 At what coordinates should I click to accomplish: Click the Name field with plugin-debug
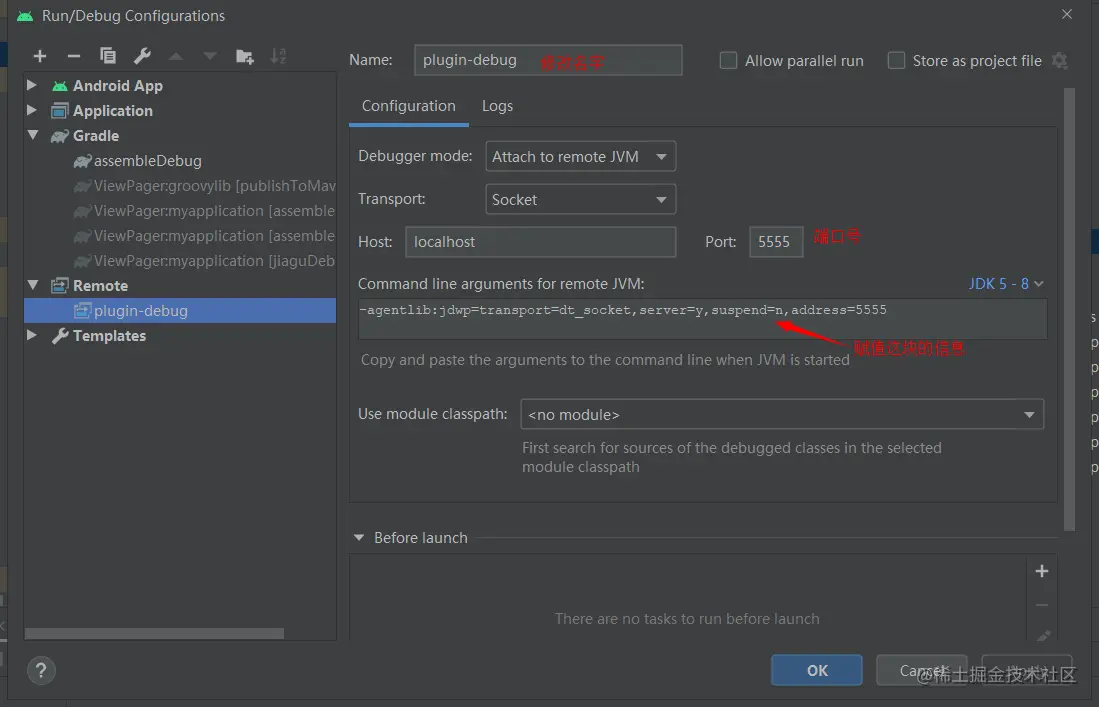pos(548,60)
